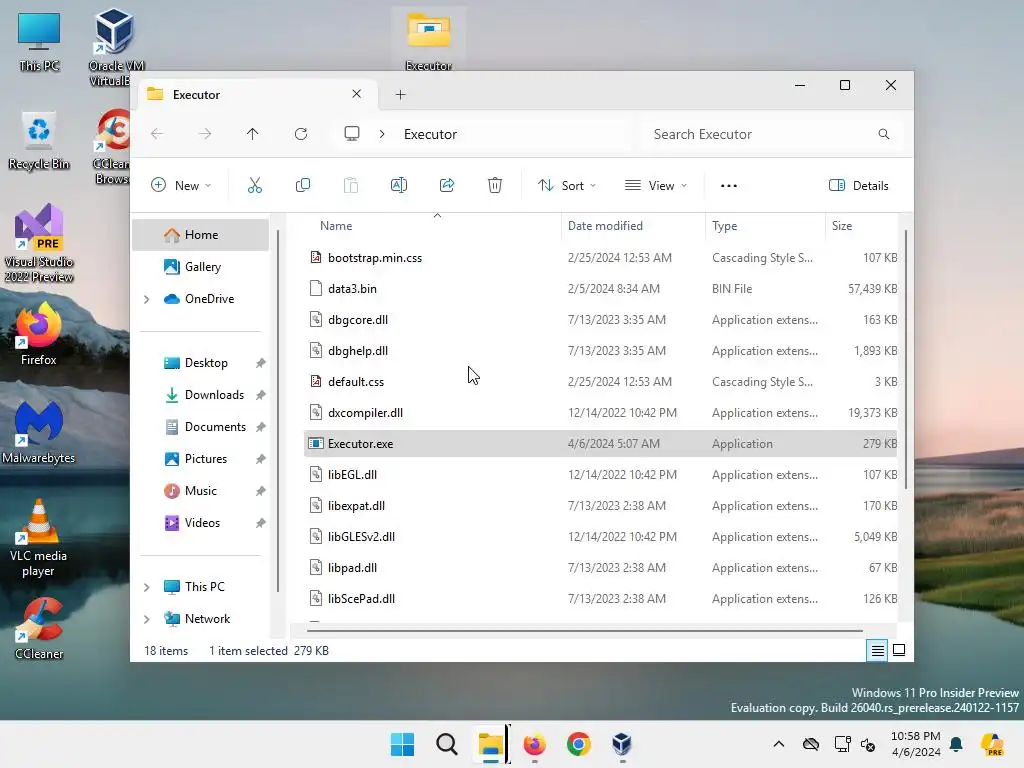The width and height of the screenshot is (1024, 768).
Task: Click the Paste clipboard icon
Action: click(x=351, y=185)
